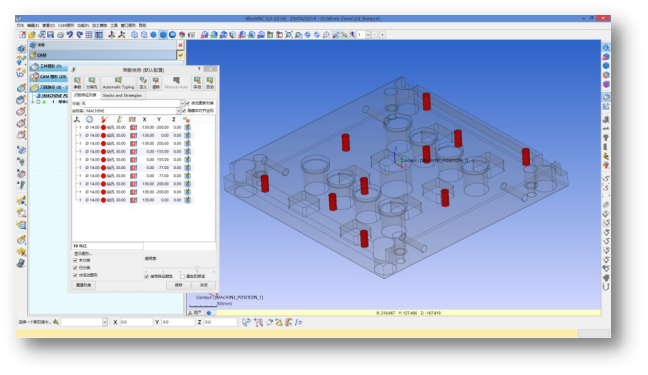
Task: Click the pencil column header icon in table
Action: [x=104, y=119]
